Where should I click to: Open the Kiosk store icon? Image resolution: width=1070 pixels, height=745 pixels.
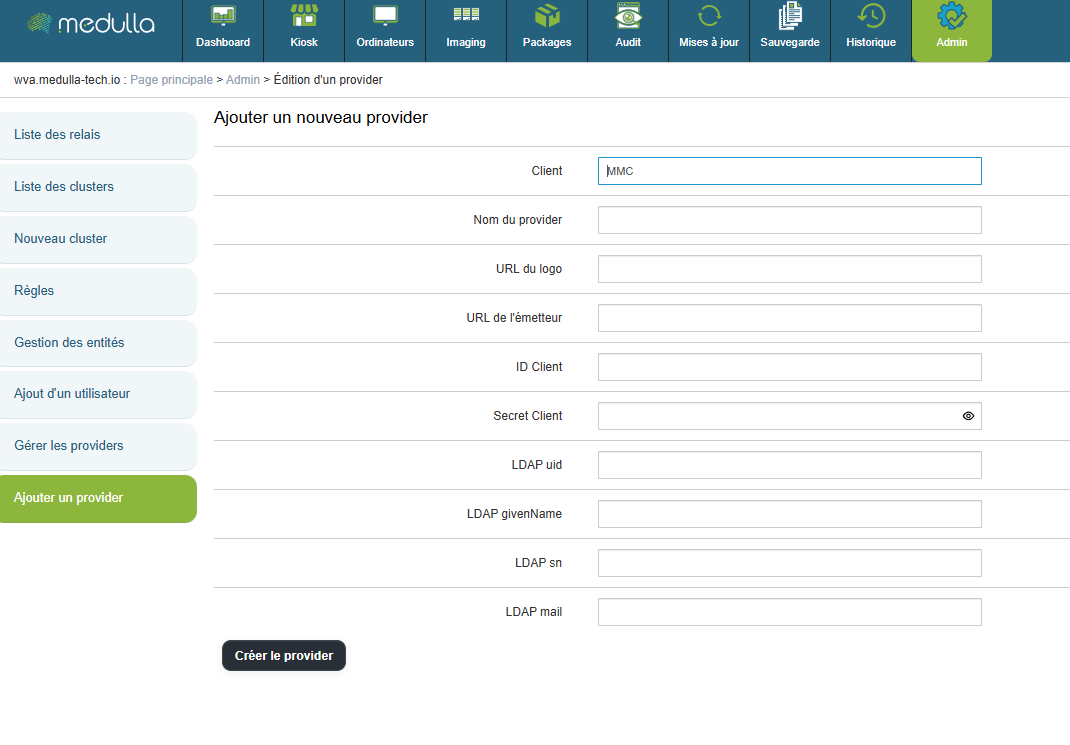click(304, 17)
